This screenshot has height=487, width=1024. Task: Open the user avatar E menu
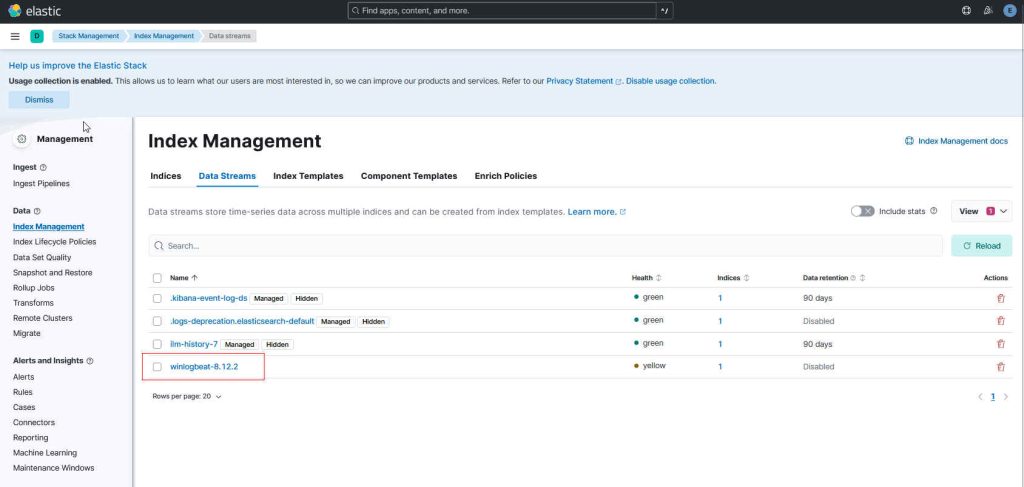[x=1009, y=10]
